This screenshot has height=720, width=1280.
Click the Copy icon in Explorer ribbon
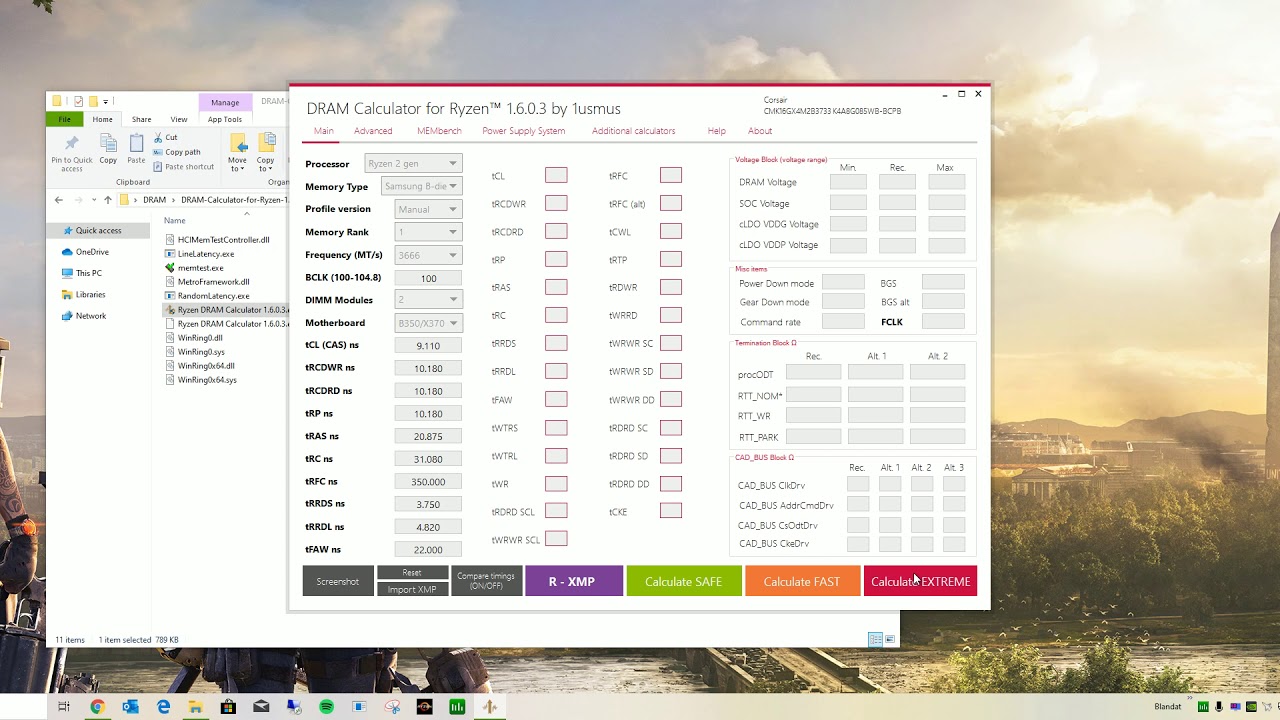pos(108,143)
